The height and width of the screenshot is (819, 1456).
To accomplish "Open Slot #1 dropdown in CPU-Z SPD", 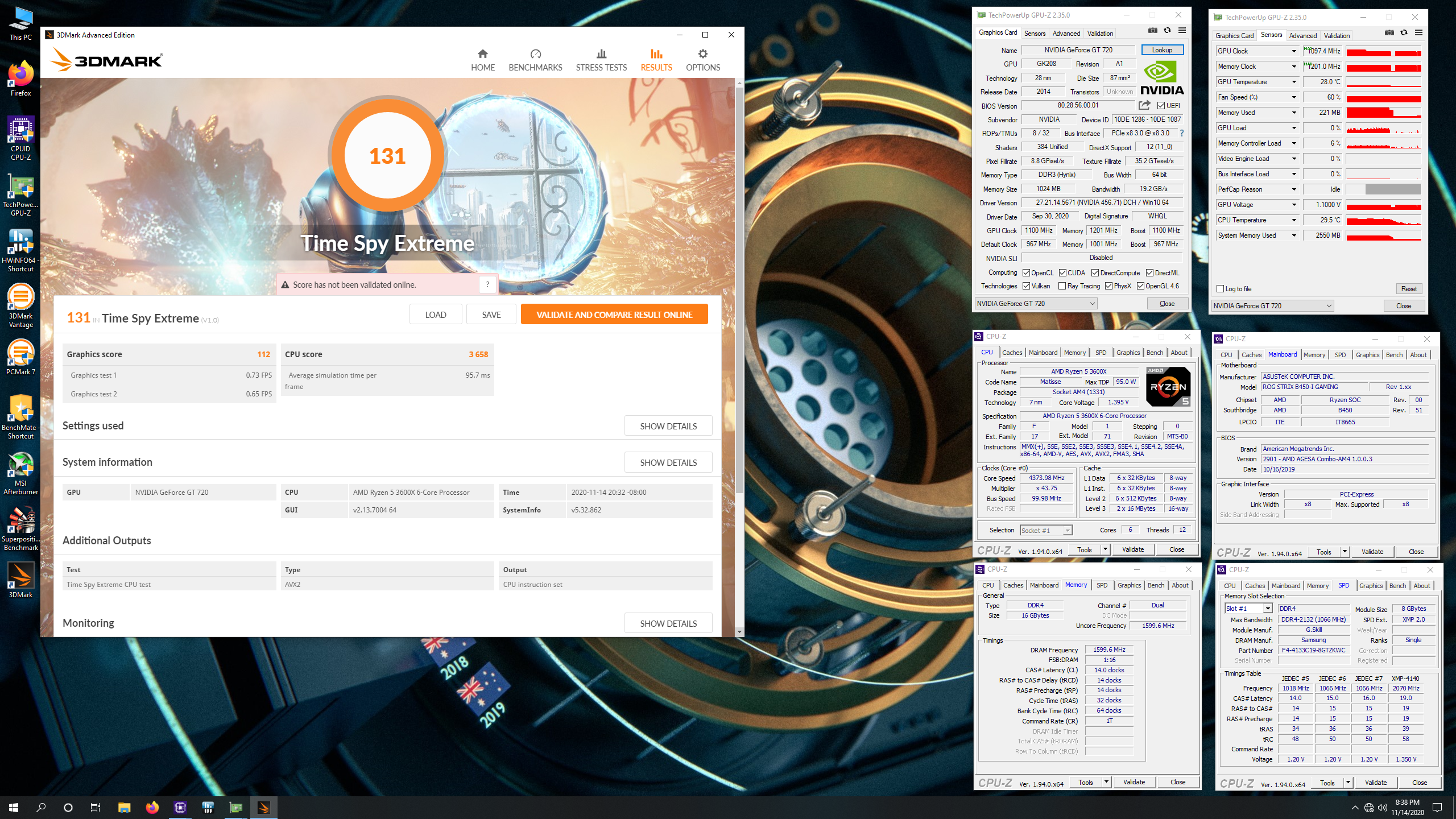I will point(1248,609).
